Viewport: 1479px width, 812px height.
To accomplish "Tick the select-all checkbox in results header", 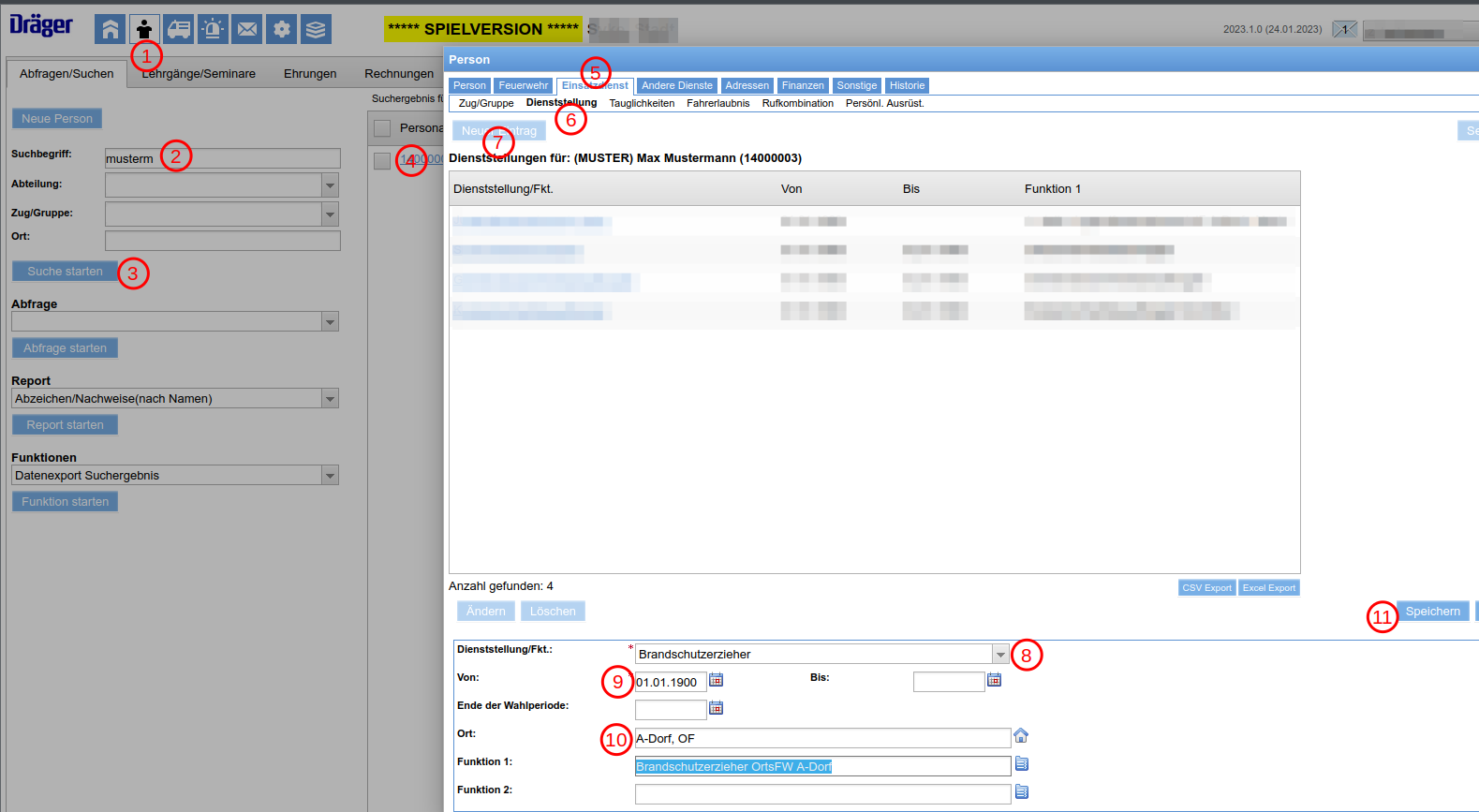I will [382, 128].
